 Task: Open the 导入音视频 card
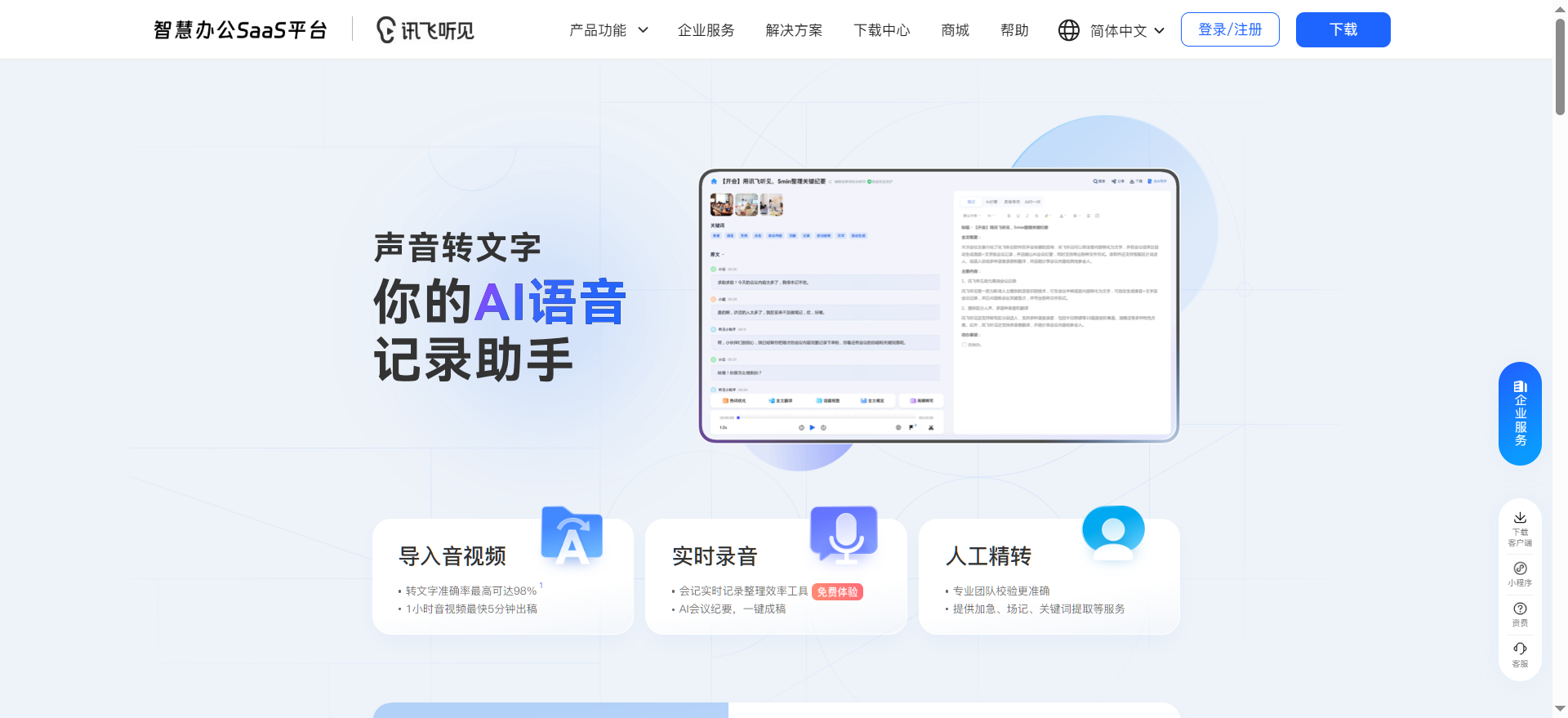point(503,577)
